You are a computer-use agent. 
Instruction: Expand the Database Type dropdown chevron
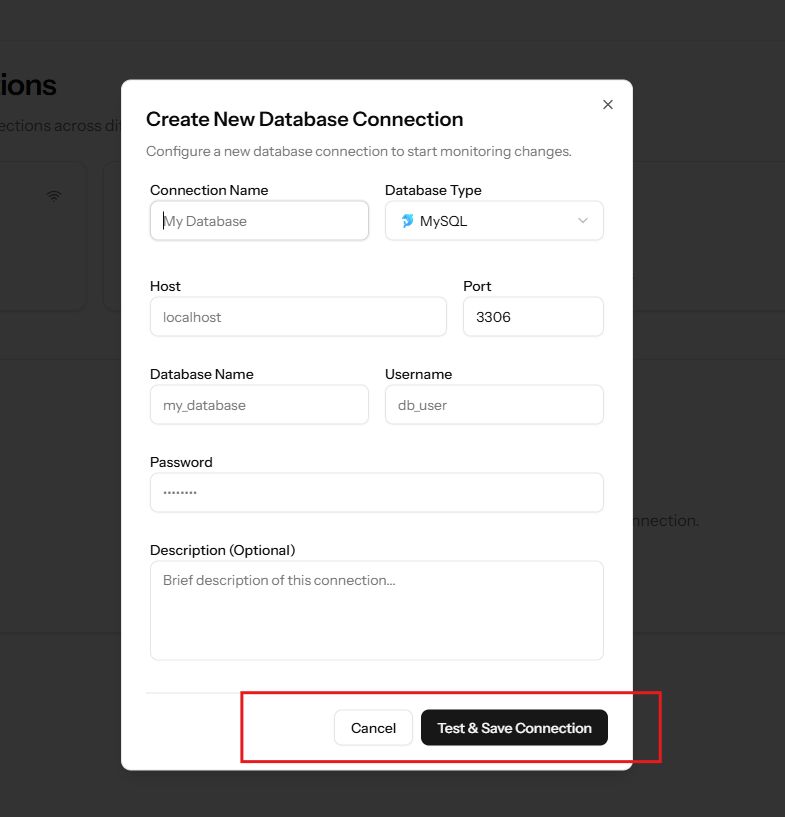pos(583,221)
